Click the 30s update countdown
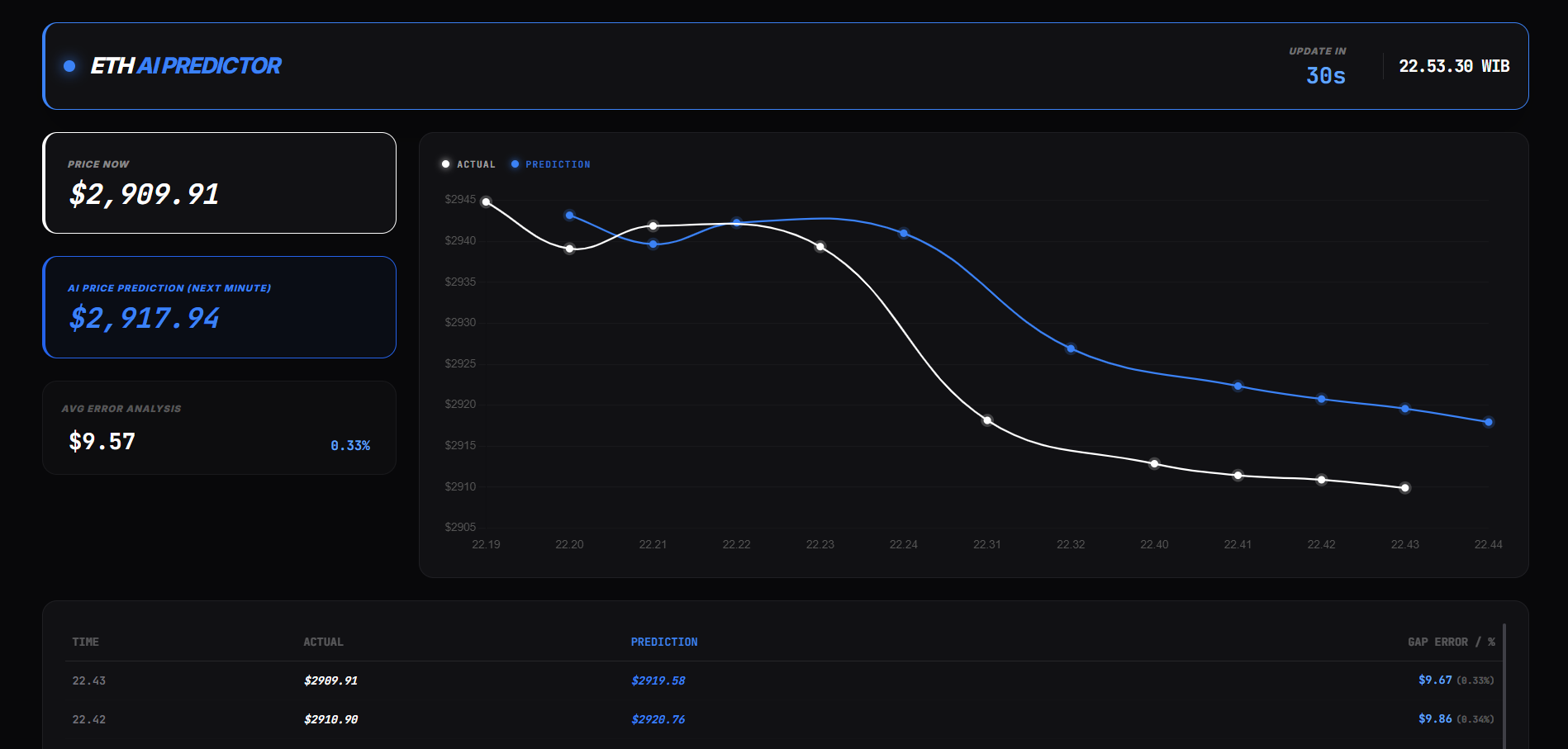The width and height of the screenshot is (1568, 749). click(1325, 75)
